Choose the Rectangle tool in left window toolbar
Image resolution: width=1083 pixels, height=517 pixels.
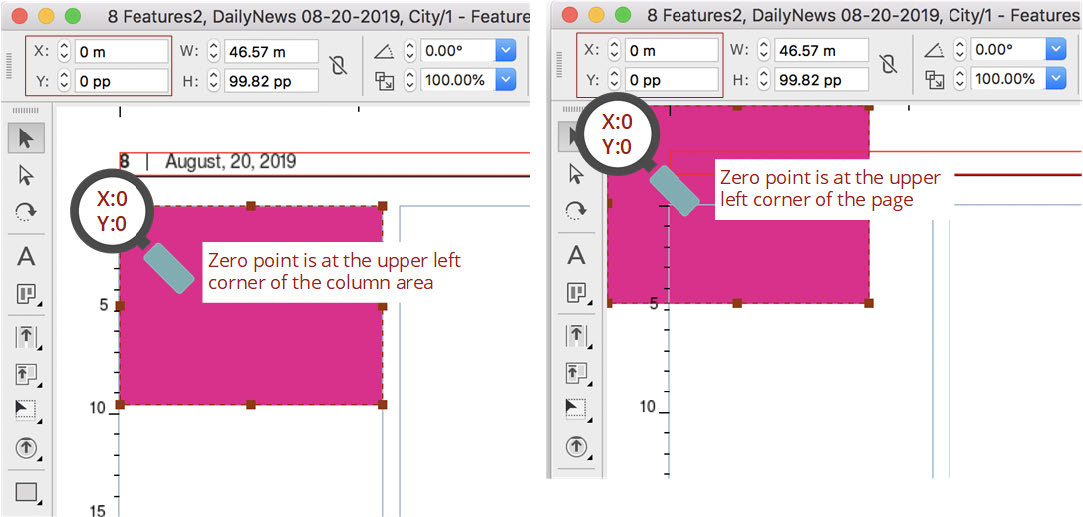coord(26,492)
